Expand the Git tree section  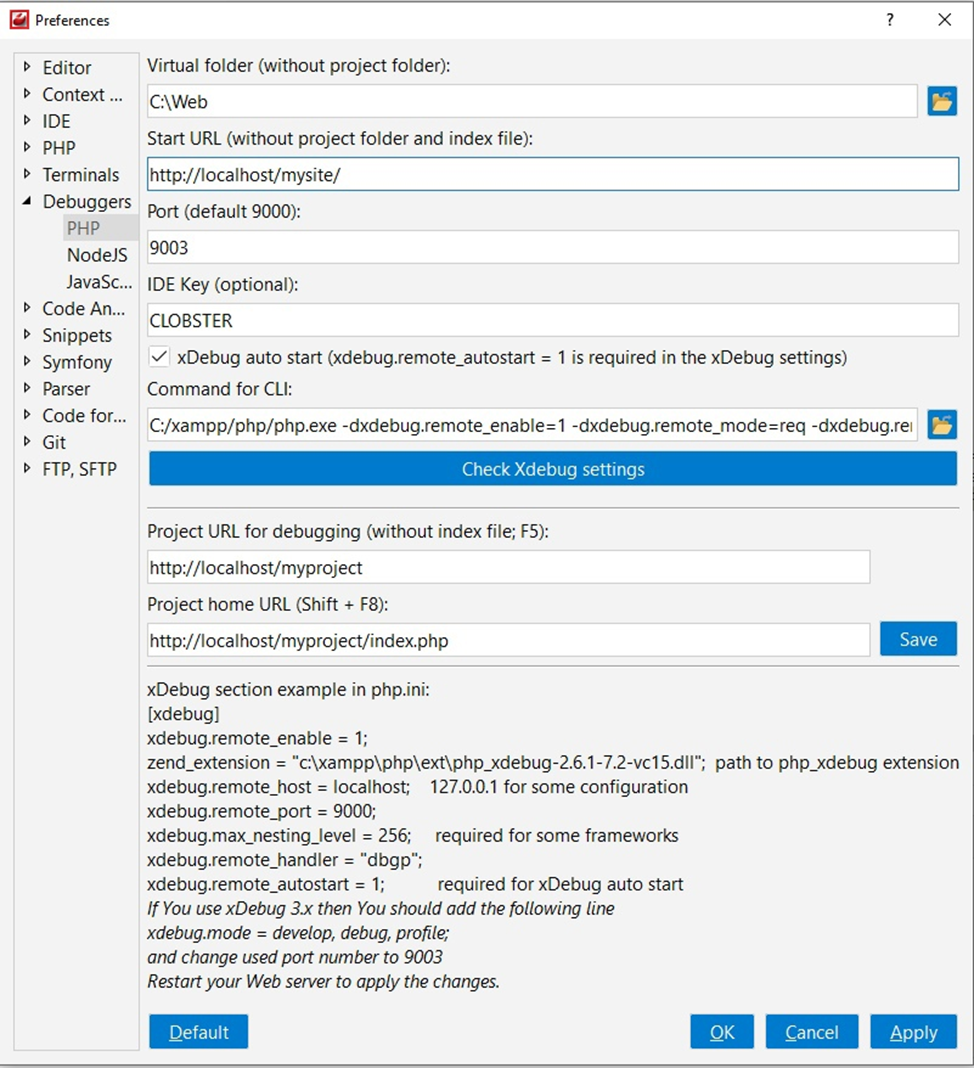click(27, 441)
